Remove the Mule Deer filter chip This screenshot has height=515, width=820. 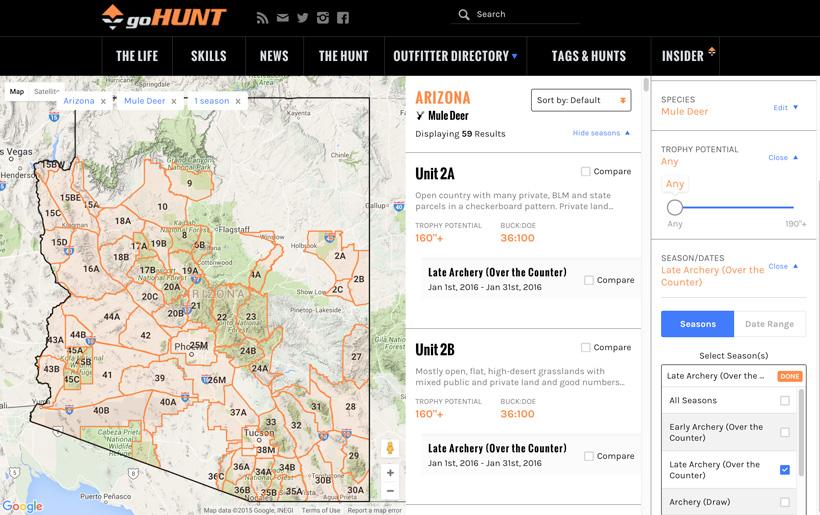tap(174, 101)
